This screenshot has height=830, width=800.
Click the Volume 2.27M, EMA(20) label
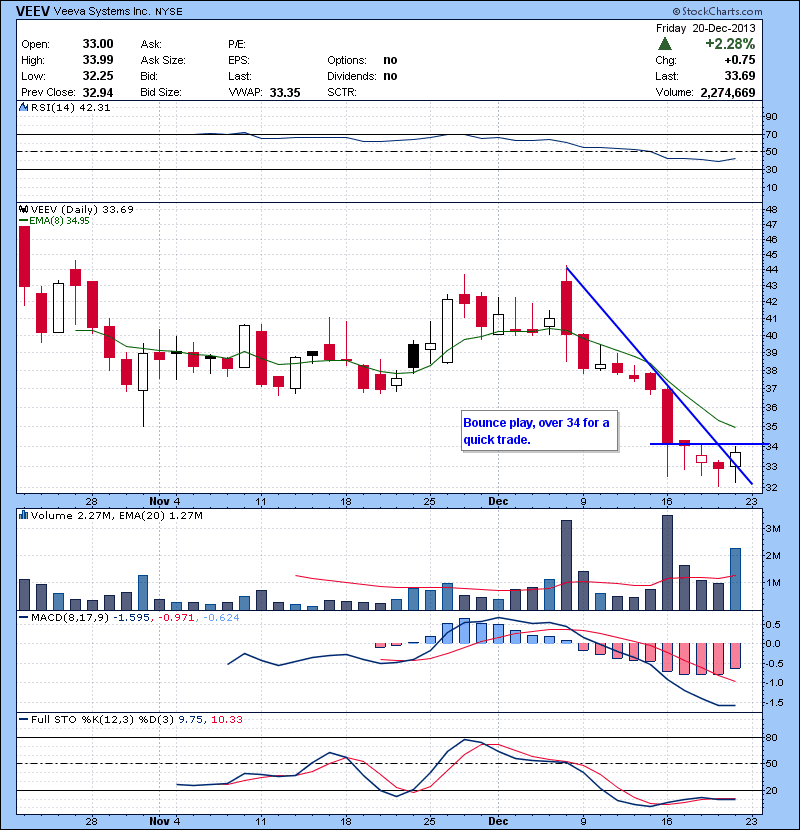coord(116,515)
